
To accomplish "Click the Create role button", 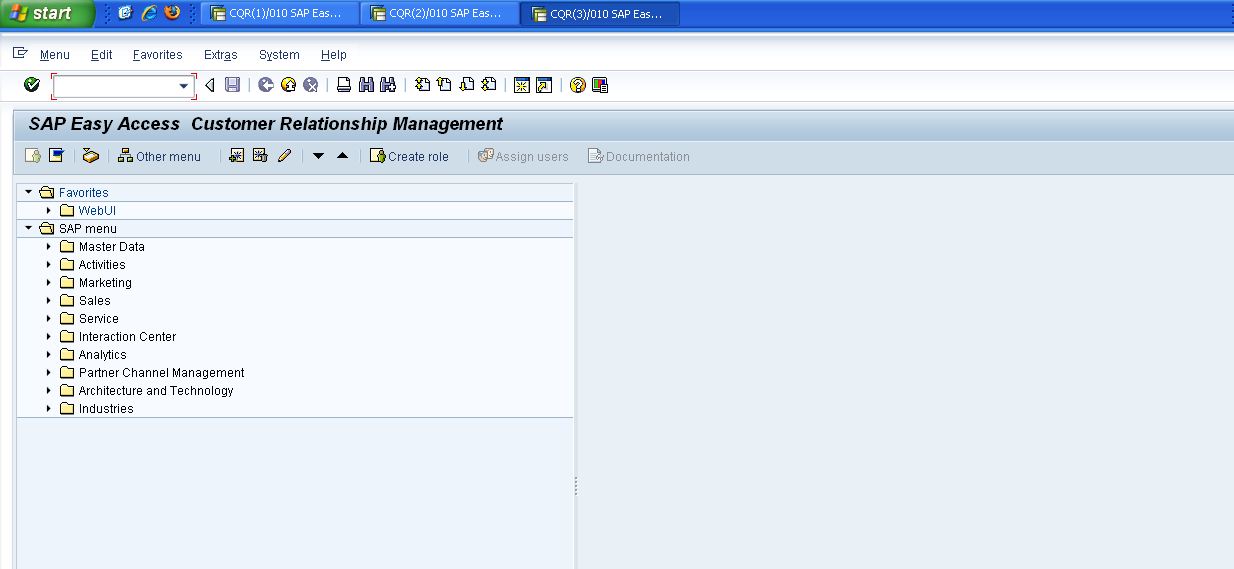I will [410, 156].
